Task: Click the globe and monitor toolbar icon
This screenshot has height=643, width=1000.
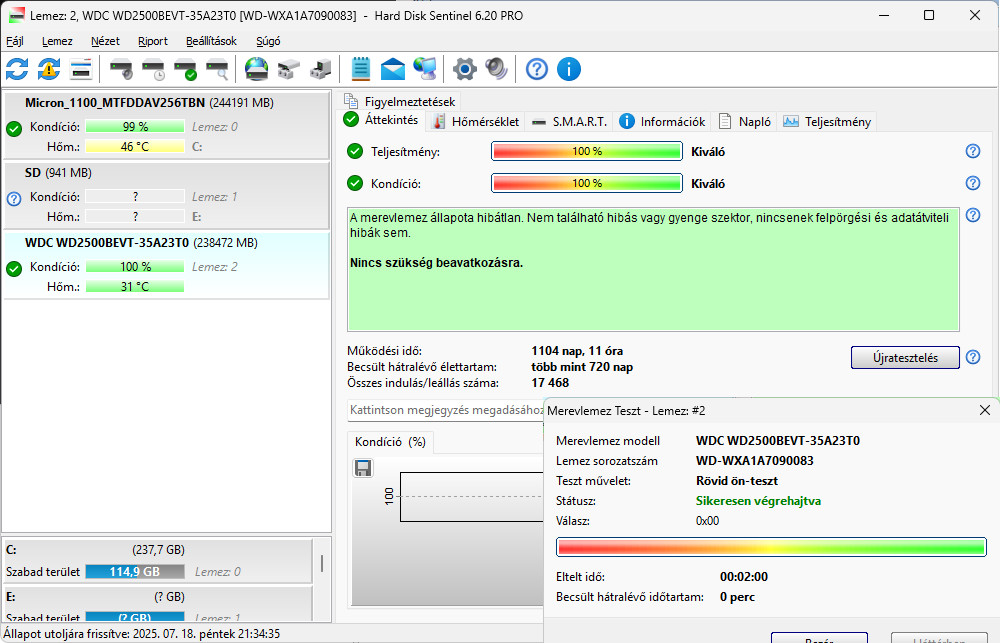Action: 425,69
